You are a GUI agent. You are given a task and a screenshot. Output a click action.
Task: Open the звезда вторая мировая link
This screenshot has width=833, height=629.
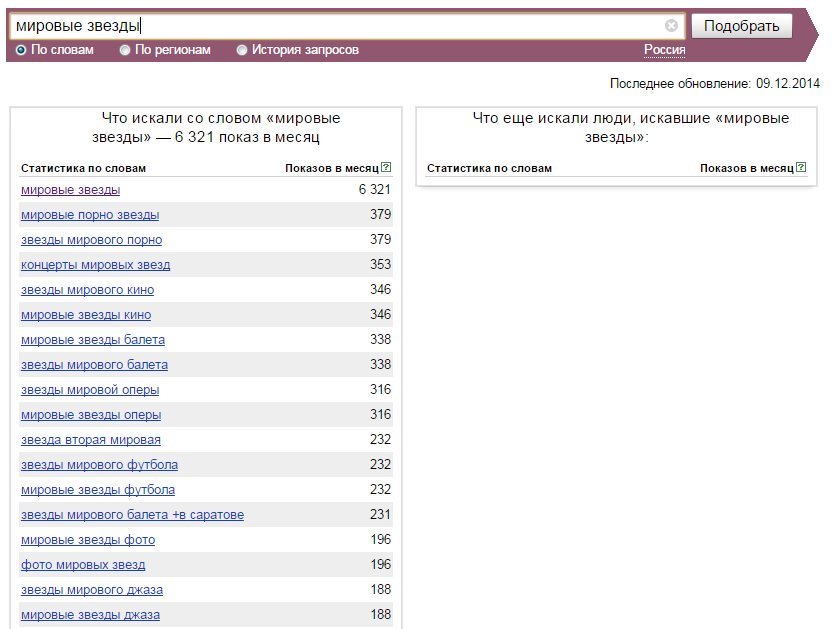pos(91,439)
